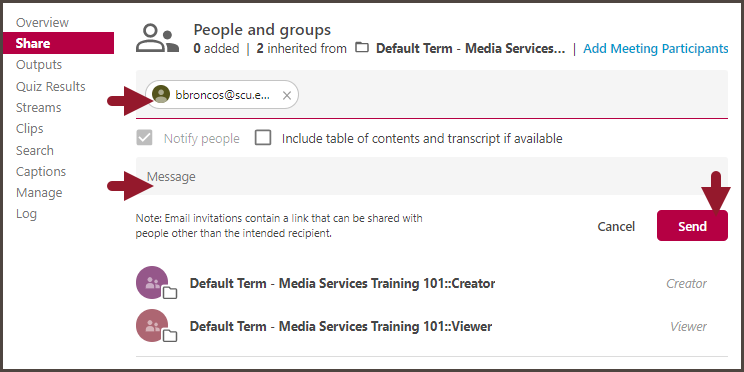Screen dimensions: 744x372
Task: Click Add Meeting Participants link
Action: point(656,48)
